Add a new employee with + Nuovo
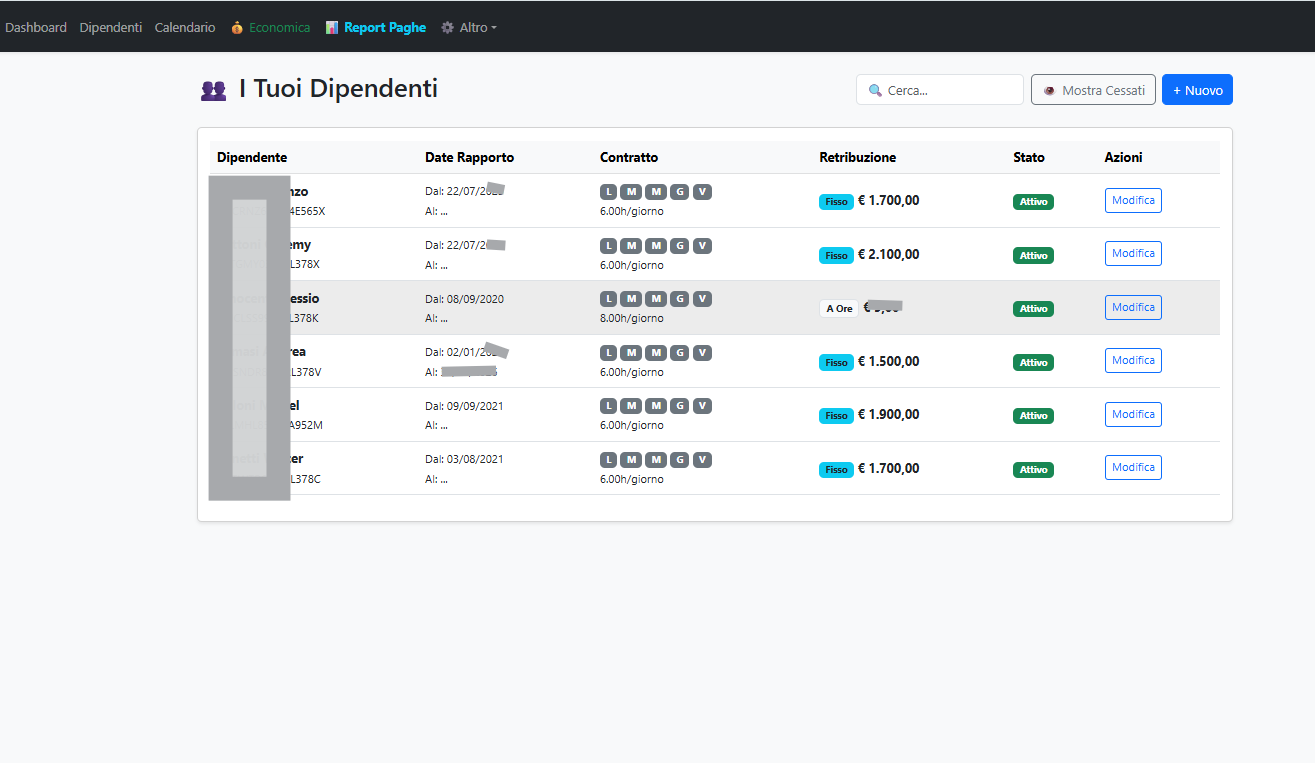Image resolution: width=1315 pixels, height=763 pixels. 1197,90
